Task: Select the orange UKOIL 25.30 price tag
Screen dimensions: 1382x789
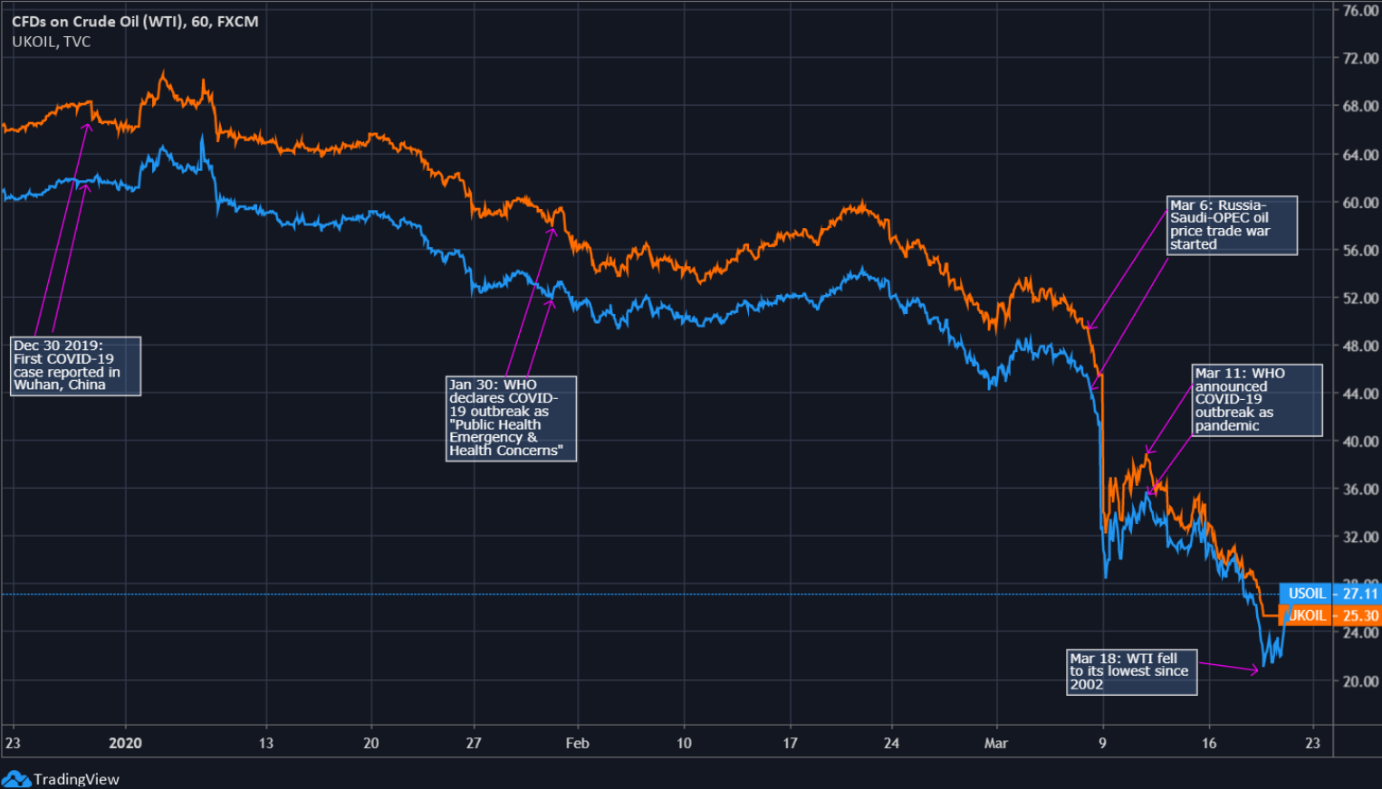Action: 1329,615
